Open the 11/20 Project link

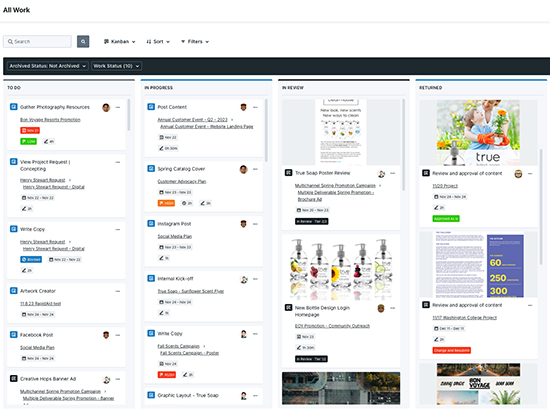point(445,186)
